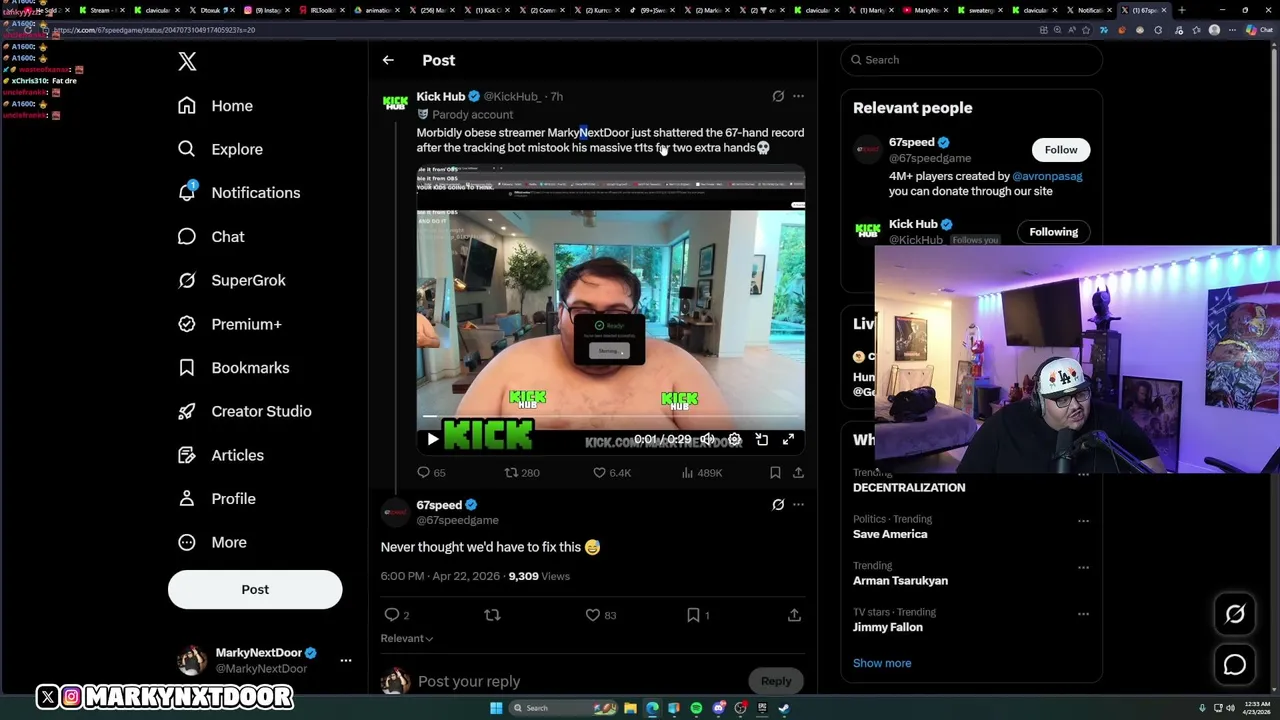This screenshot has width=1280, height=720.
Task: Open Creator Studio
Action: pyautogui.click(x=244, y=411)
